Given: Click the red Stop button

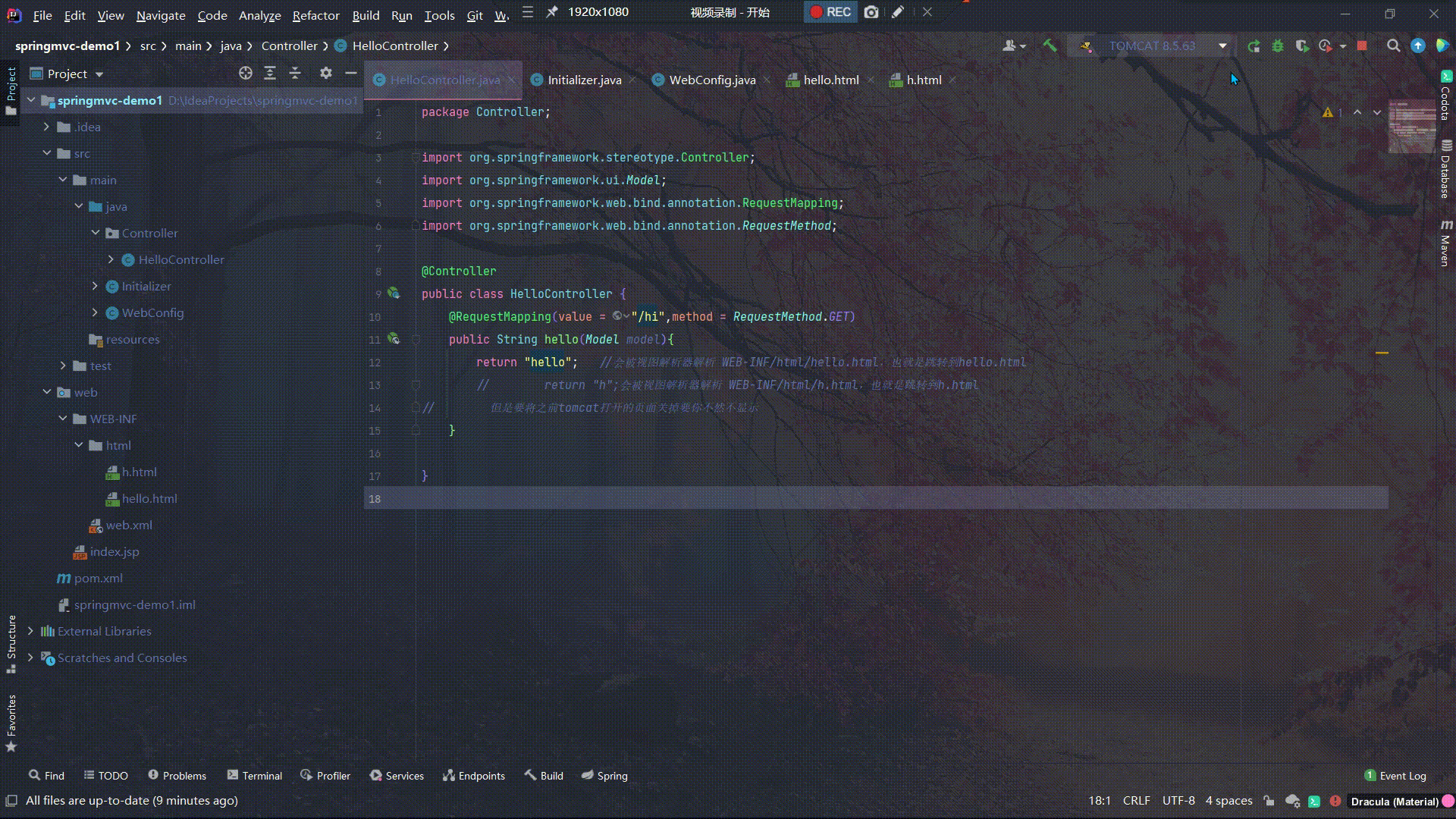Looking at the screenshot, I should 1362,46.
